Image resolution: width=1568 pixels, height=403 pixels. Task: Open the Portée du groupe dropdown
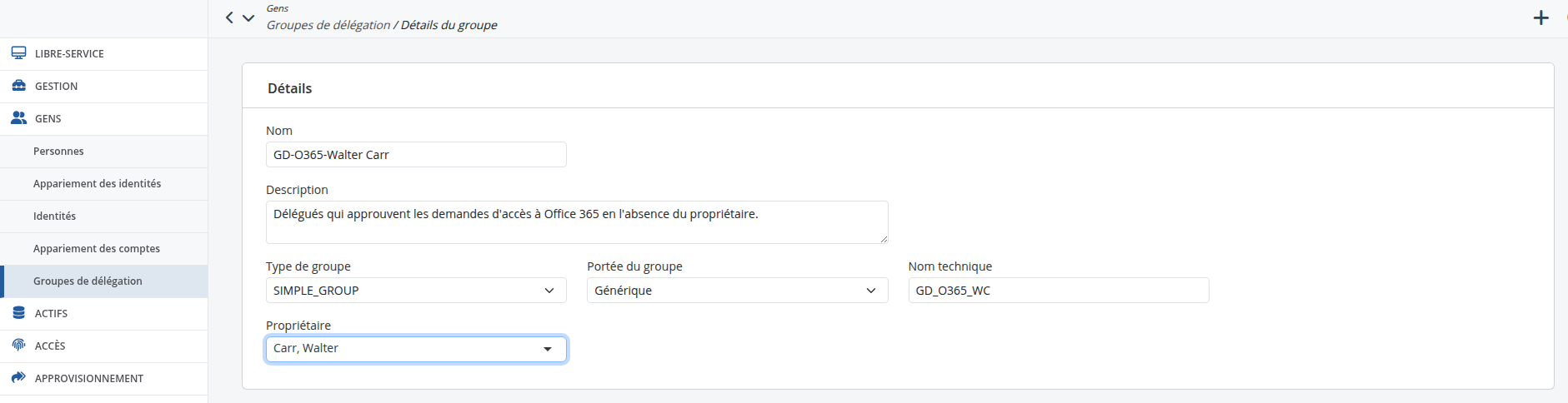[737, 290]
